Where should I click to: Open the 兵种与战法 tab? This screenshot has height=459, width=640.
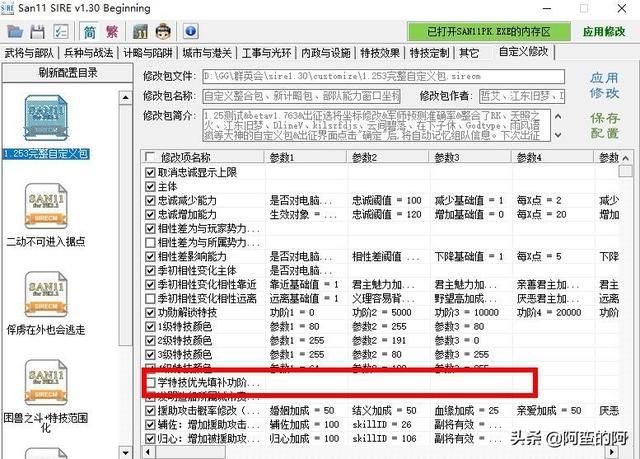pos(89,53)
